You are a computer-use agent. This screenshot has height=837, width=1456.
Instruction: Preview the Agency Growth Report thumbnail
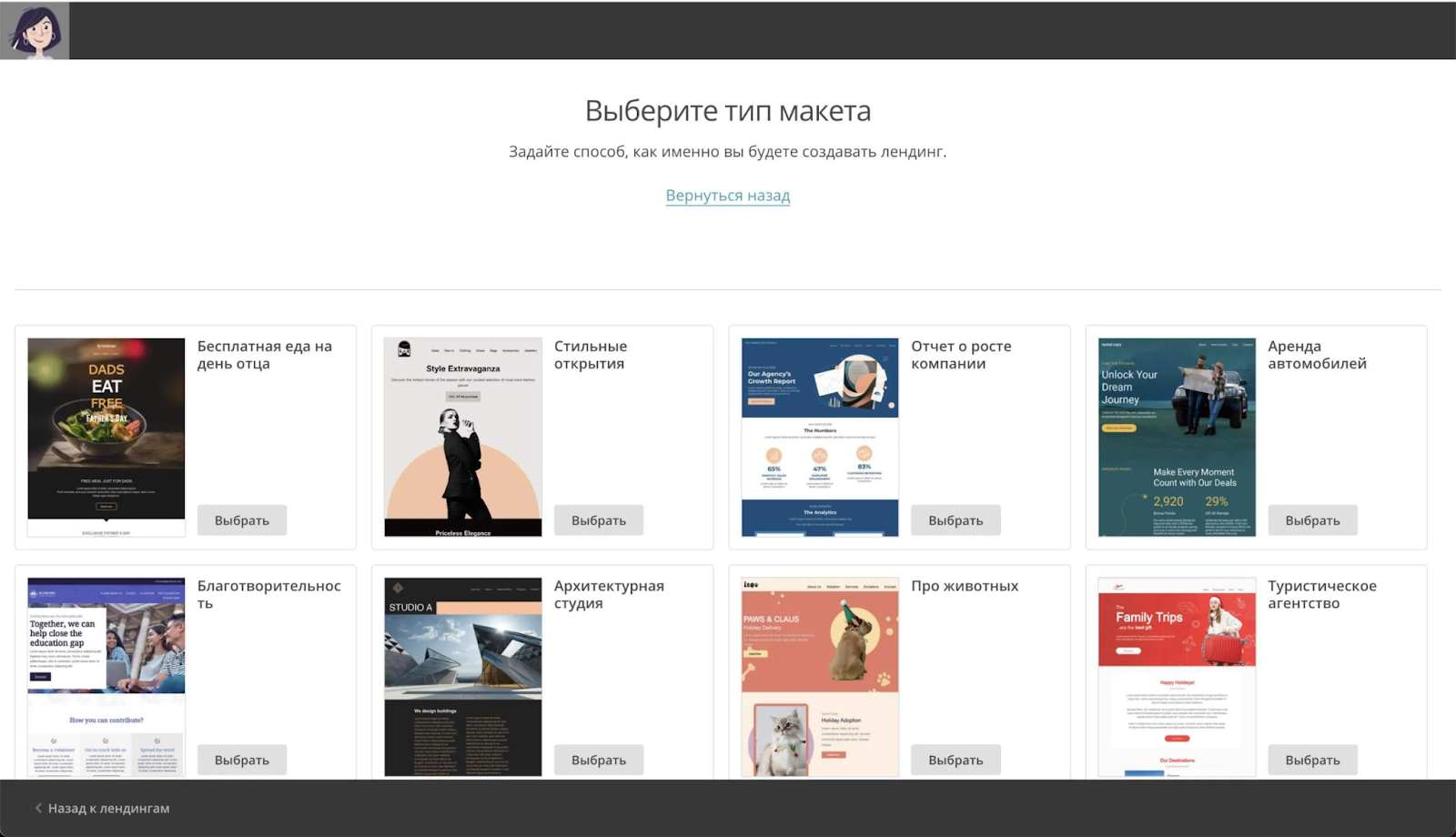coord(820,438)
